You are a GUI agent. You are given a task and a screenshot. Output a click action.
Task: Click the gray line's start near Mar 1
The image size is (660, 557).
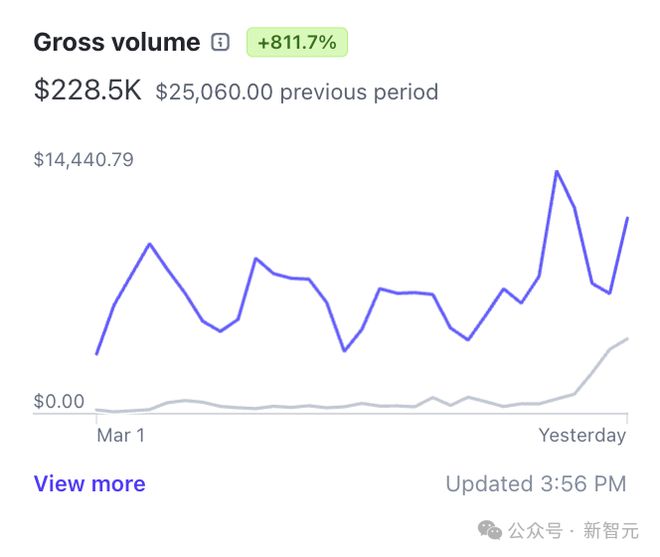(x=97, y=409)
